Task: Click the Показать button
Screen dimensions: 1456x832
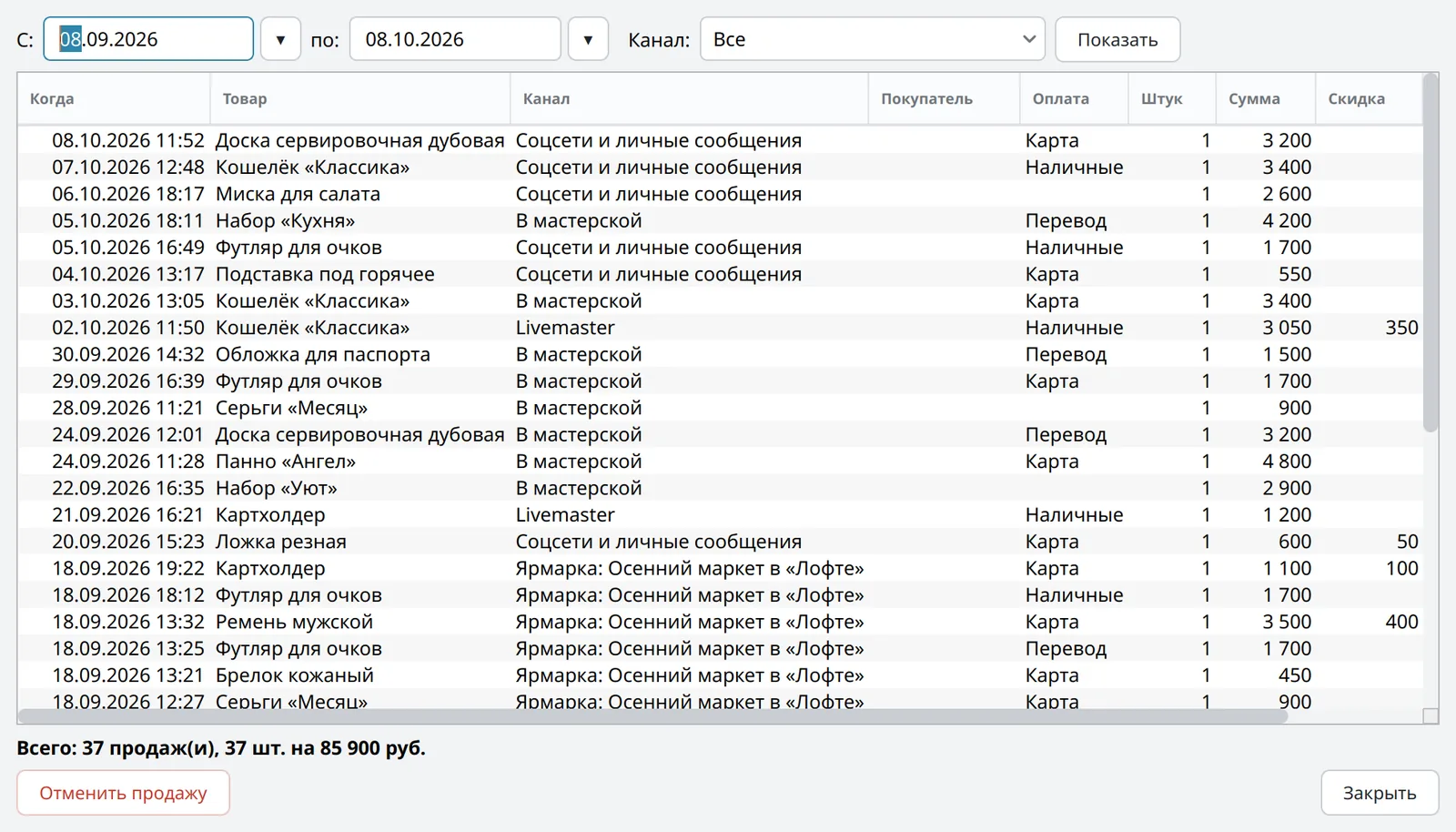Action: (1117, 39)
